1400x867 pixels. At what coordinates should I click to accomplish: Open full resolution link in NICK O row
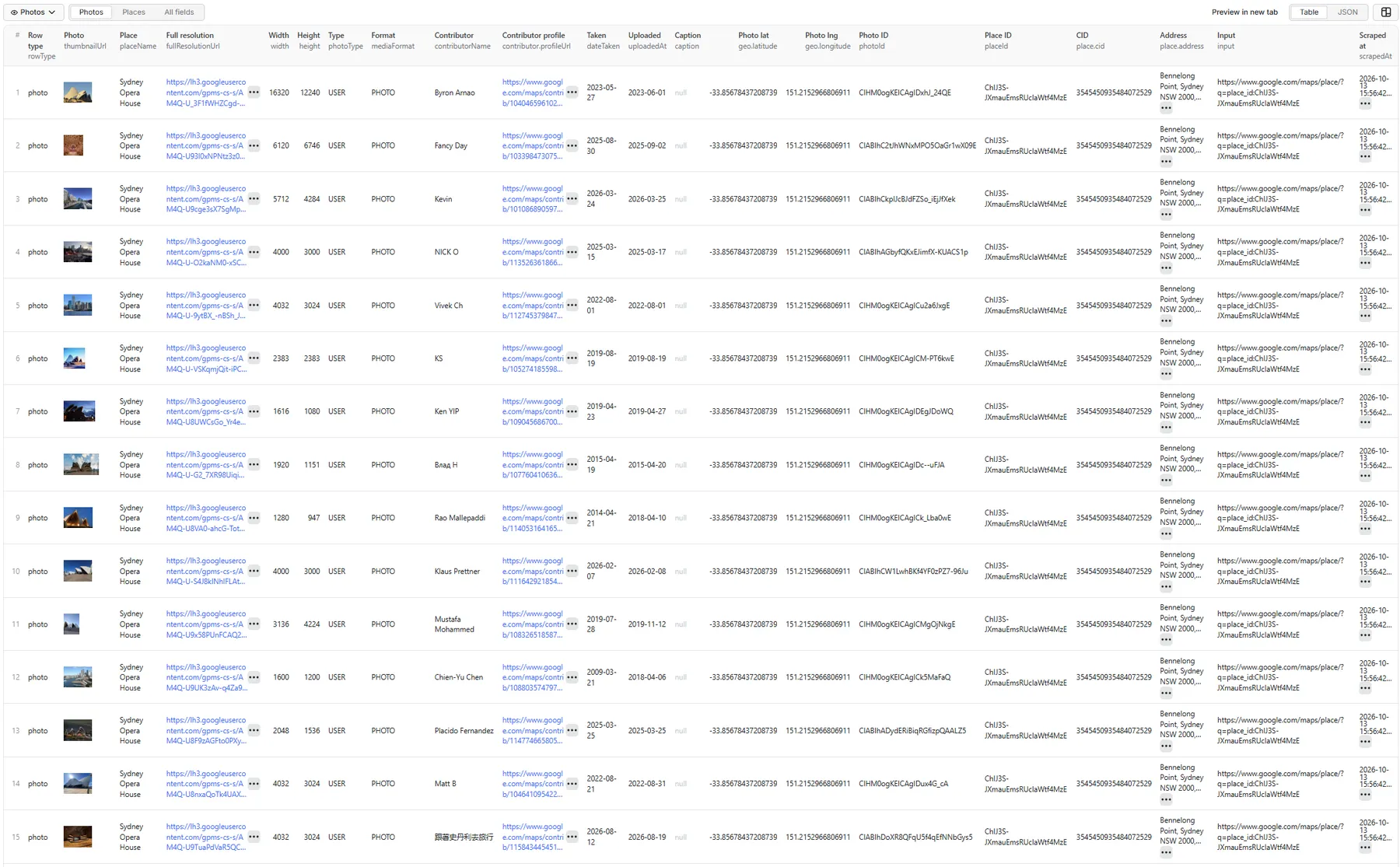(x=206, y=252)
